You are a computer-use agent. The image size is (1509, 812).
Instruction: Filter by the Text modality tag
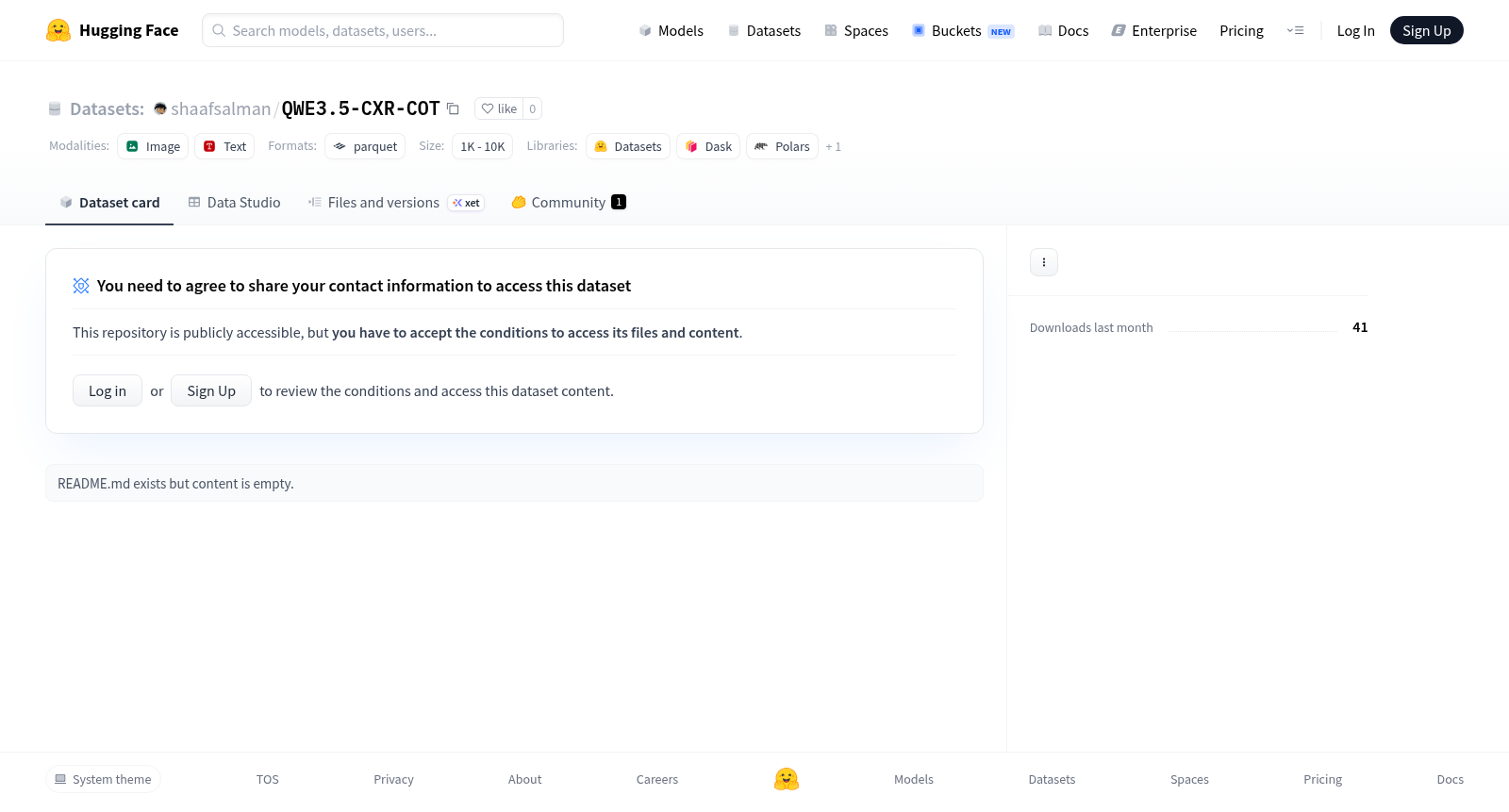[x=224, y=146]
